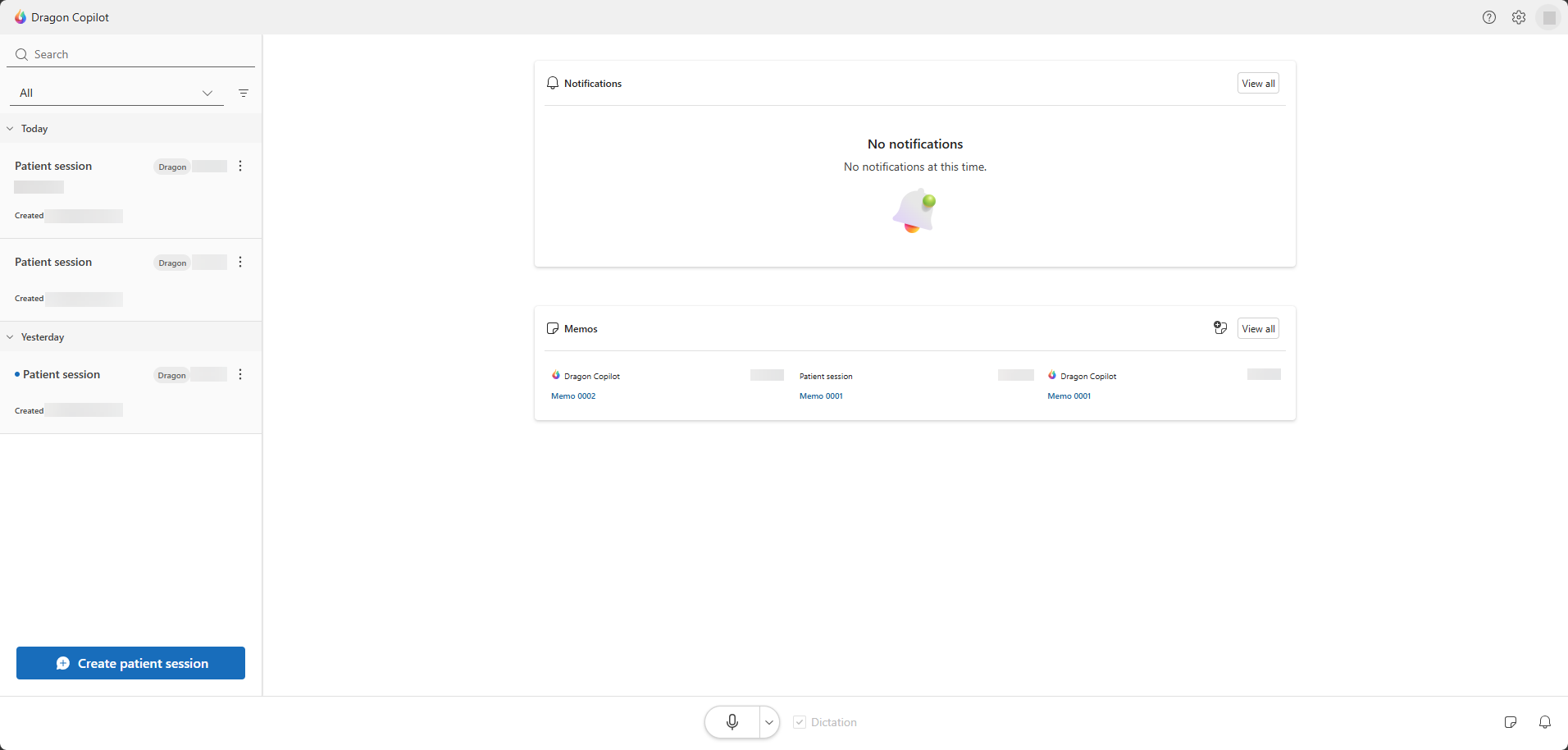Collapse the Today group
Image resolution: width=1568 pixels, height=750 pixels.
[x=10, y=129]
